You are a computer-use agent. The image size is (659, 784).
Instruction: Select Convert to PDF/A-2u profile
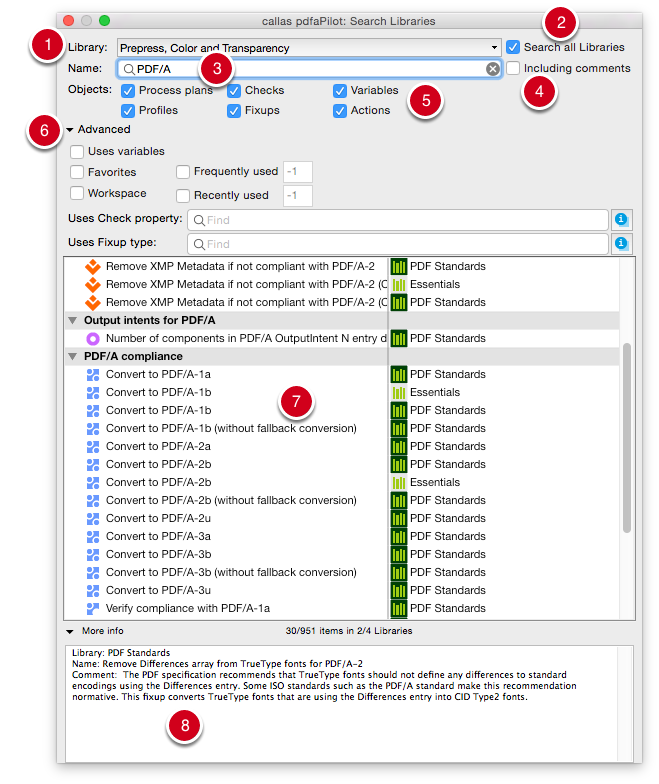[x=342, y=518]
